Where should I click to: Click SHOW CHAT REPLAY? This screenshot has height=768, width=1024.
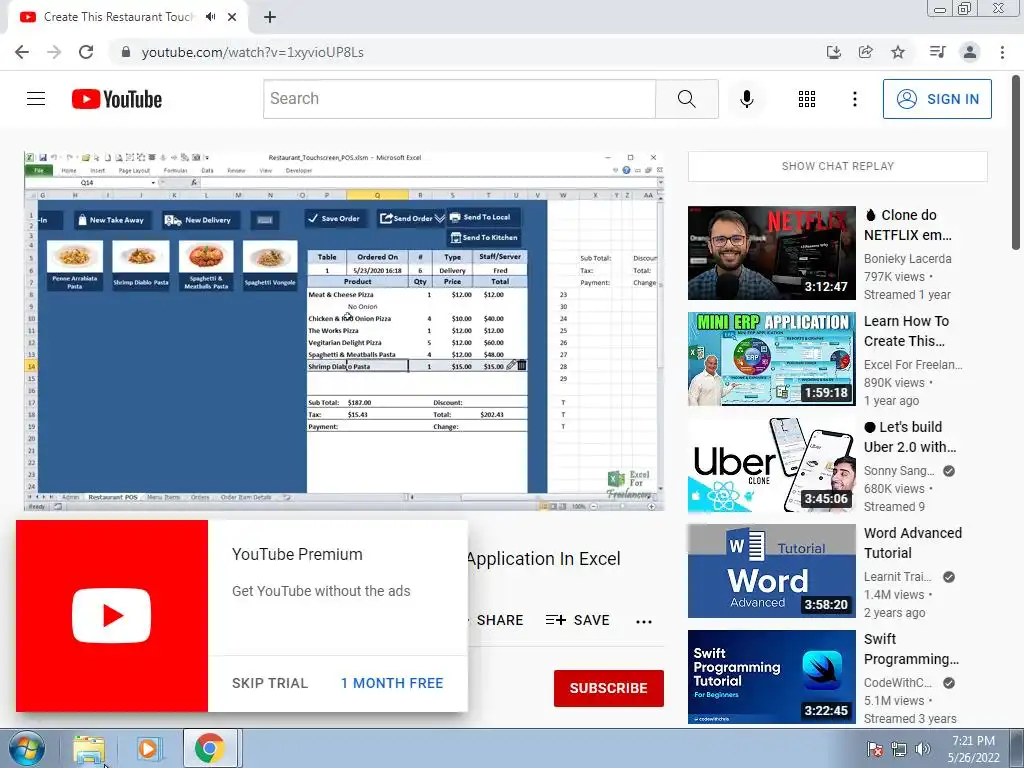pos(838,167)
